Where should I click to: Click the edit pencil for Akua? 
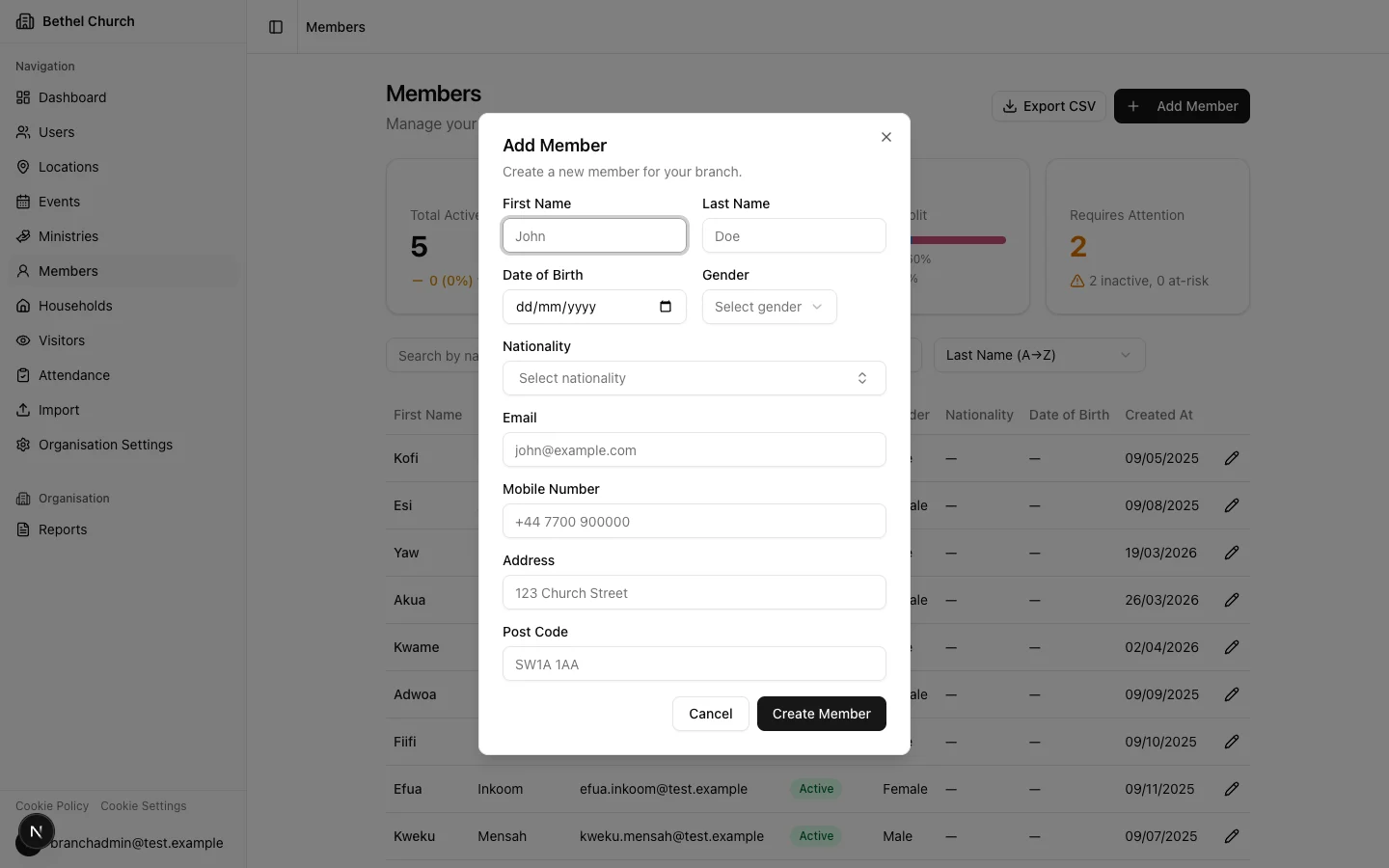click(x=1232, y=600)
